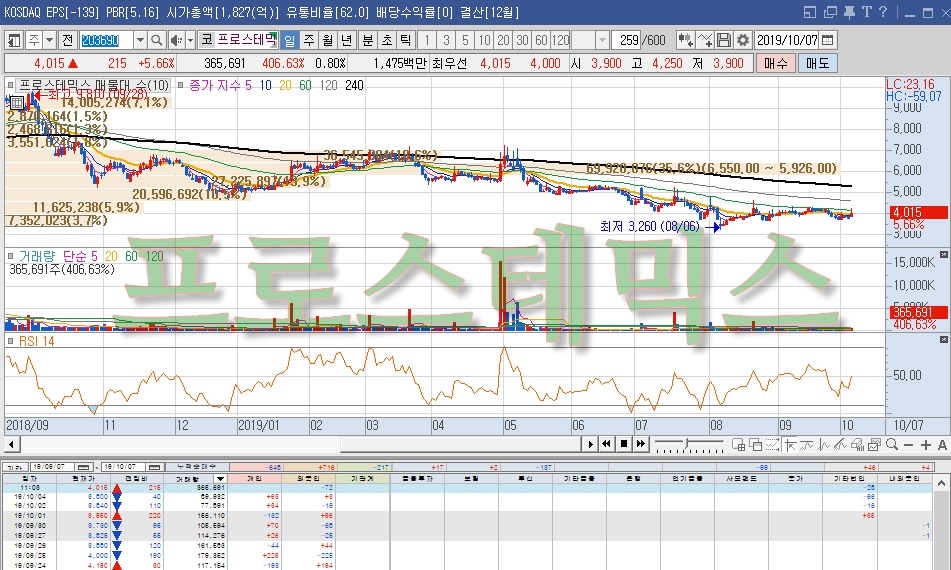Play chart replay forward
951x570 pixels.
(590, 444)
